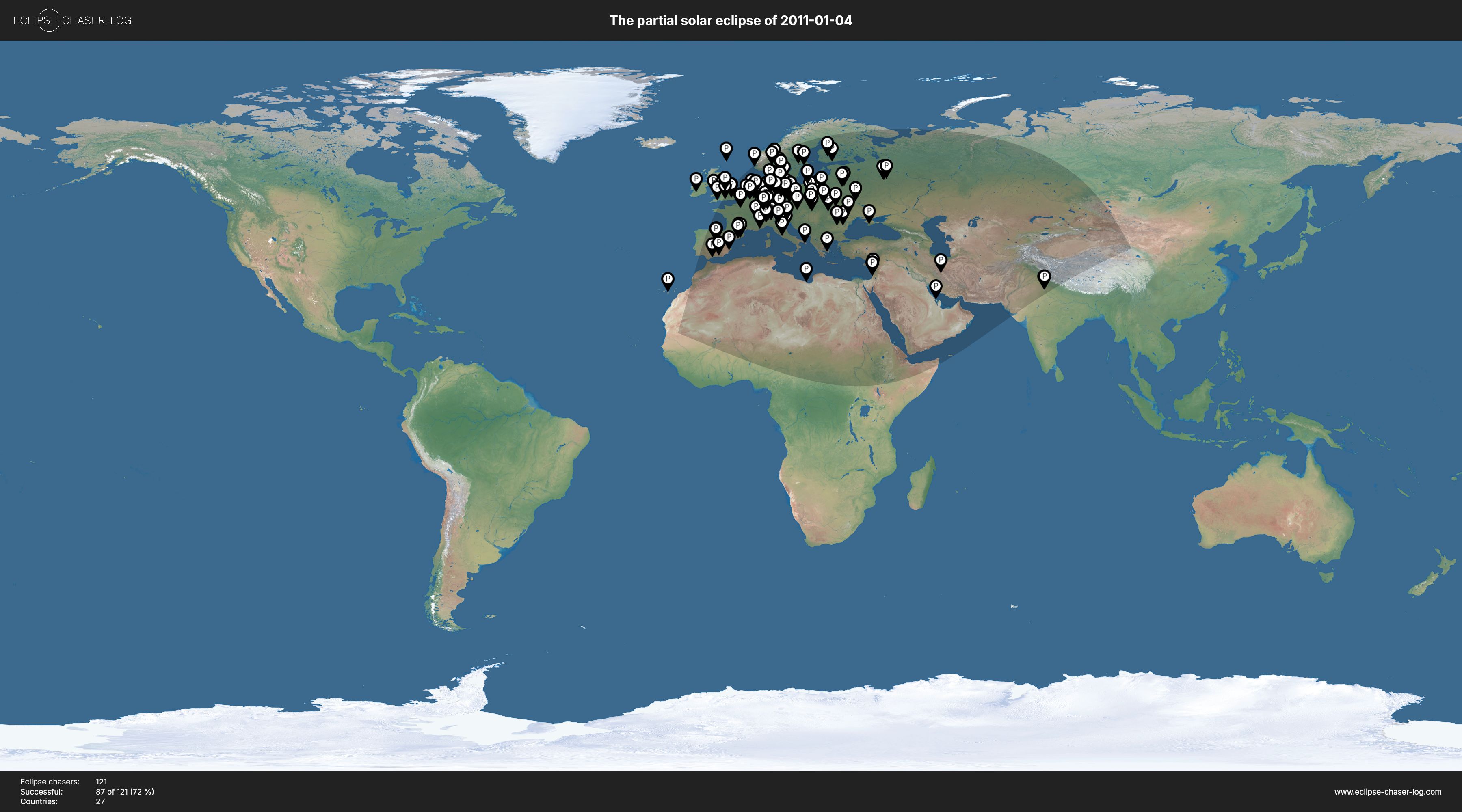Select the Successful value 87 of 121 (72 %)
1462x812 pixels.
click(x=125, y=792)
